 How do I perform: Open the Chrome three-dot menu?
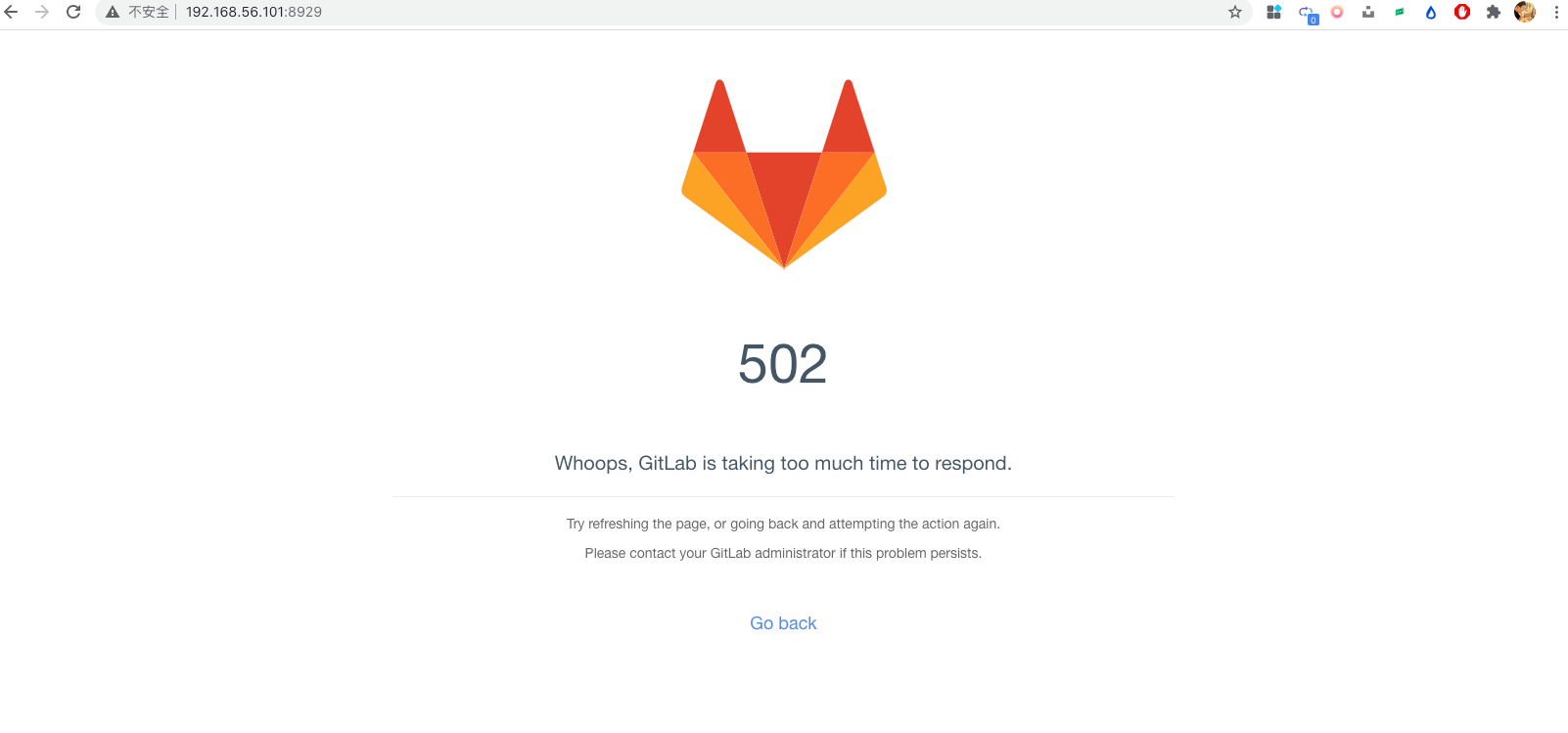pyautogui.click(x=1556, y=12)
